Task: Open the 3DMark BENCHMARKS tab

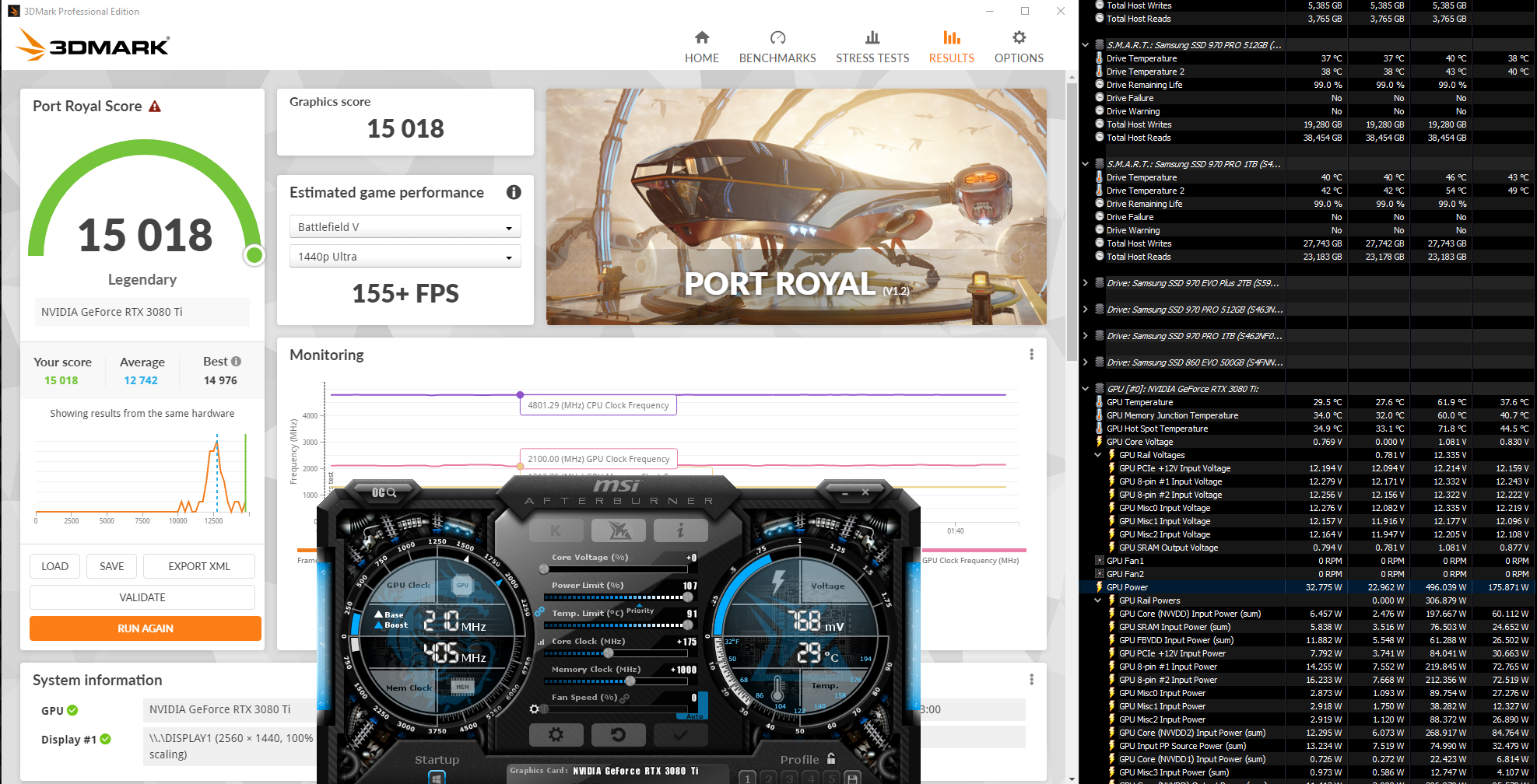Action: tap(777, 47)
